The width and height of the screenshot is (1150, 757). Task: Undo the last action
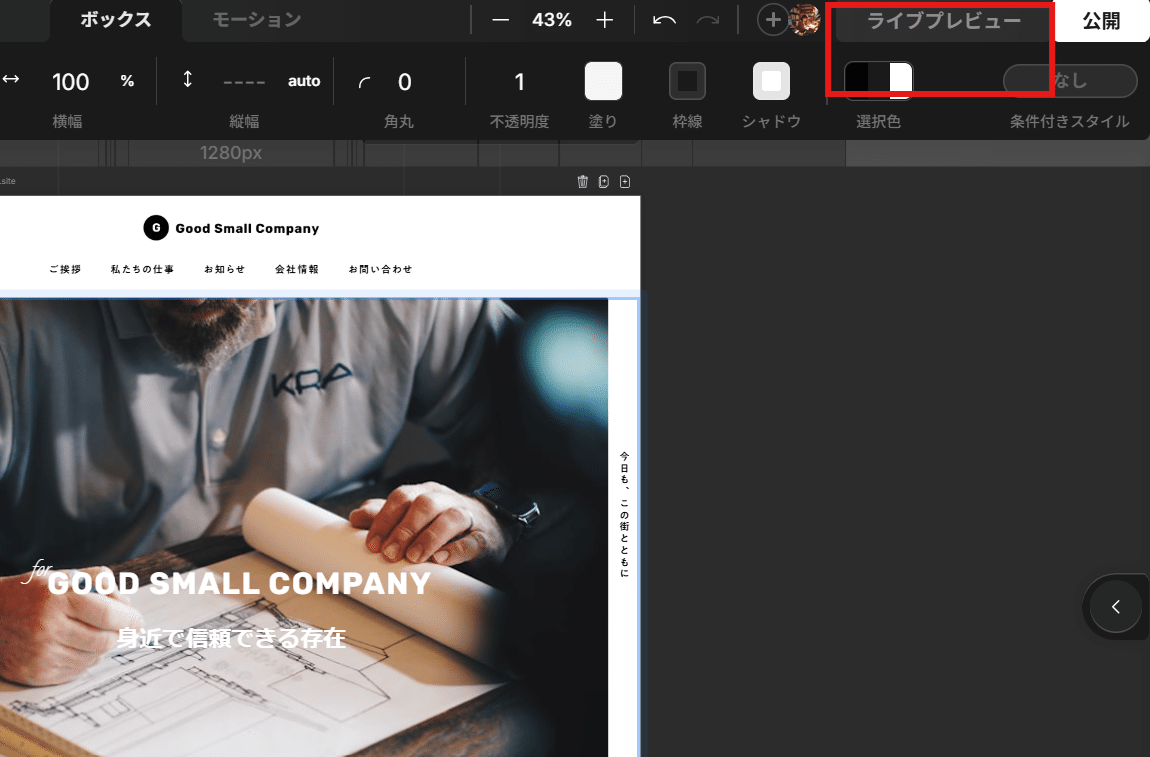pos(664,21)
